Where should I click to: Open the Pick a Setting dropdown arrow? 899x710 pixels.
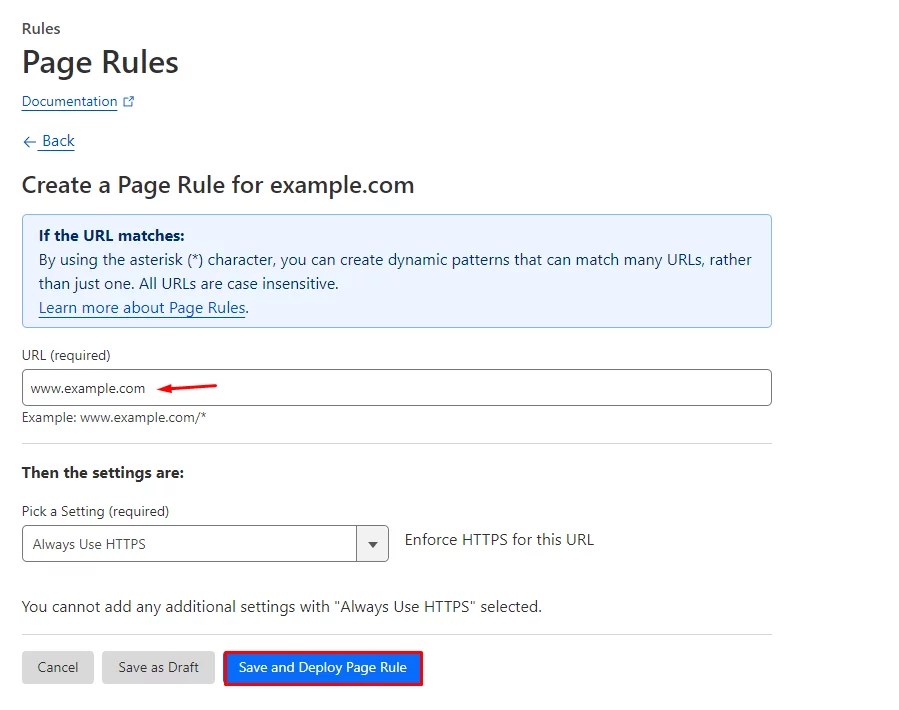(372, 543)
